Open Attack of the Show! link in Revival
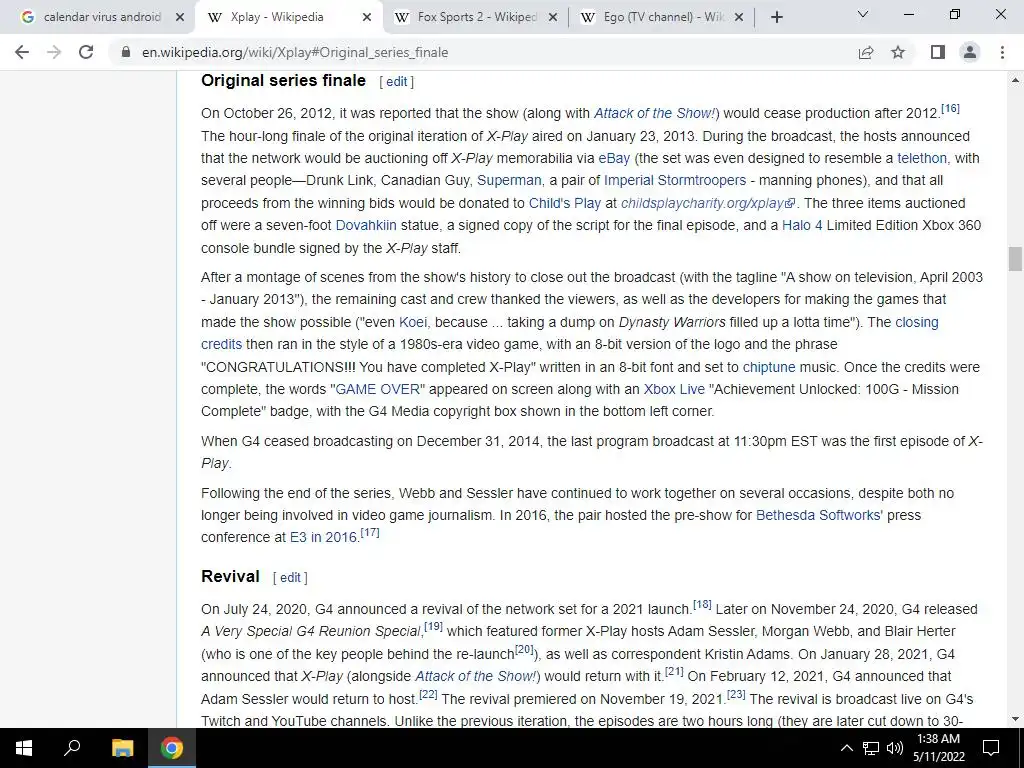The width and height of the screenshot is (1024, 768). [477, 676]
